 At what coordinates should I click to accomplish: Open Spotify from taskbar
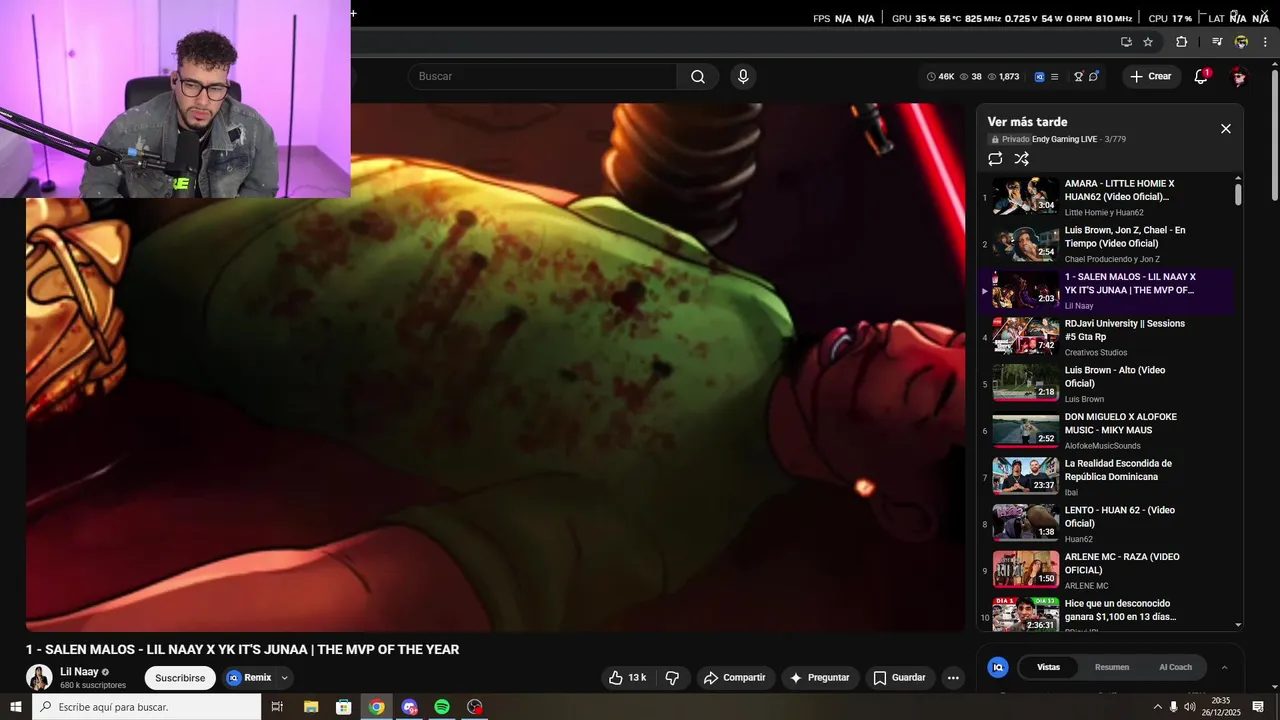[442, 707]
